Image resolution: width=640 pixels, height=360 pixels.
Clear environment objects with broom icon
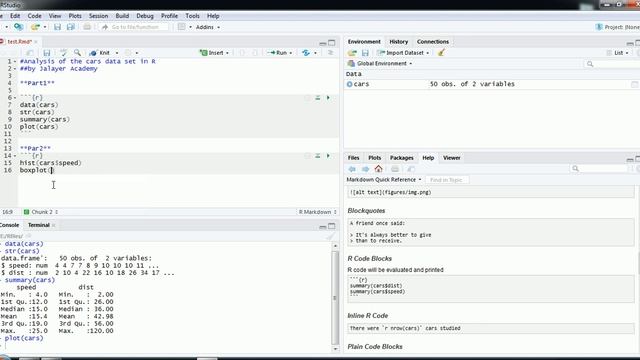441,53
